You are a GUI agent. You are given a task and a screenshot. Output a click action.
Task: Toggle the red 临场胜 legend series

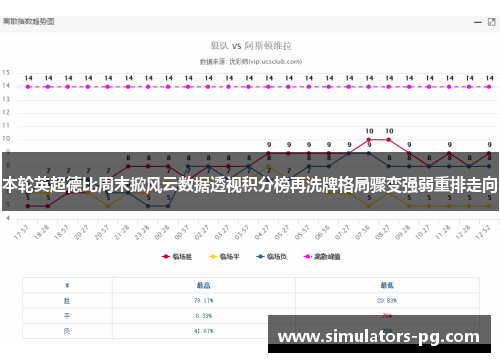177,256
